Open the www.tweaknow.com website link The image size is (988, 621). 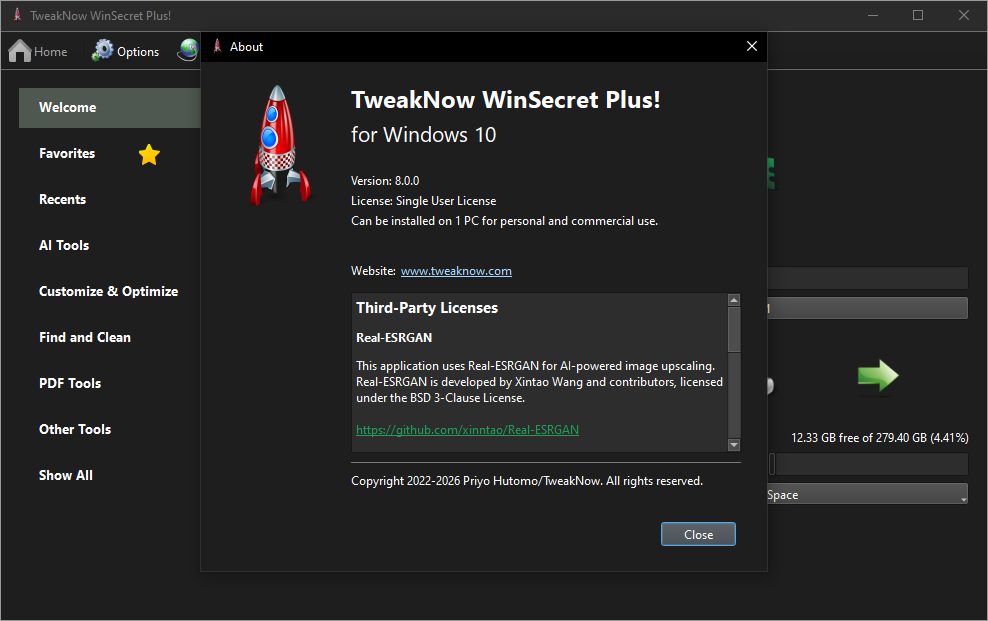pos(456,271)
